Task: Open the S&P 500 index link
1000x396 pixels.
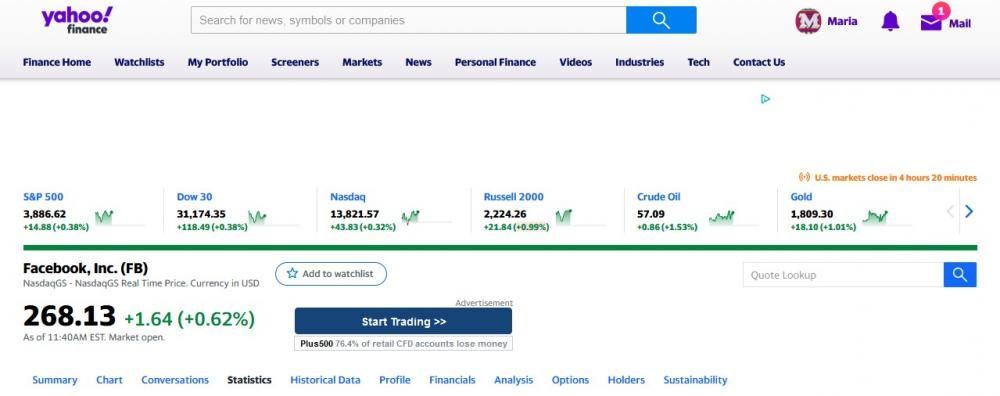Action: [x=43, y=196]
